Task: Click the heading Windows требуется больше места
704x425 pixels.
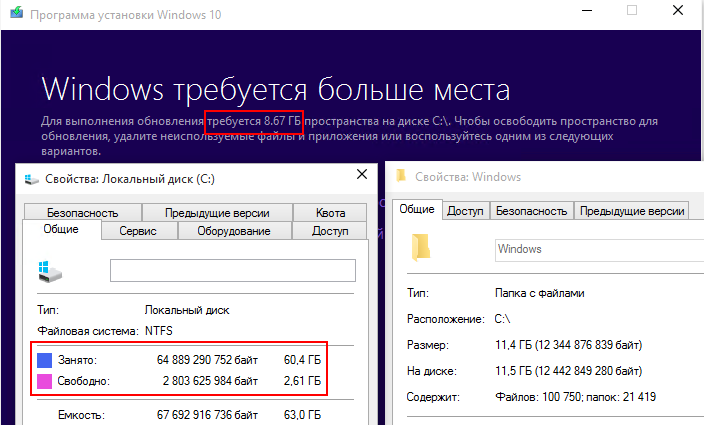Action: 276,89
